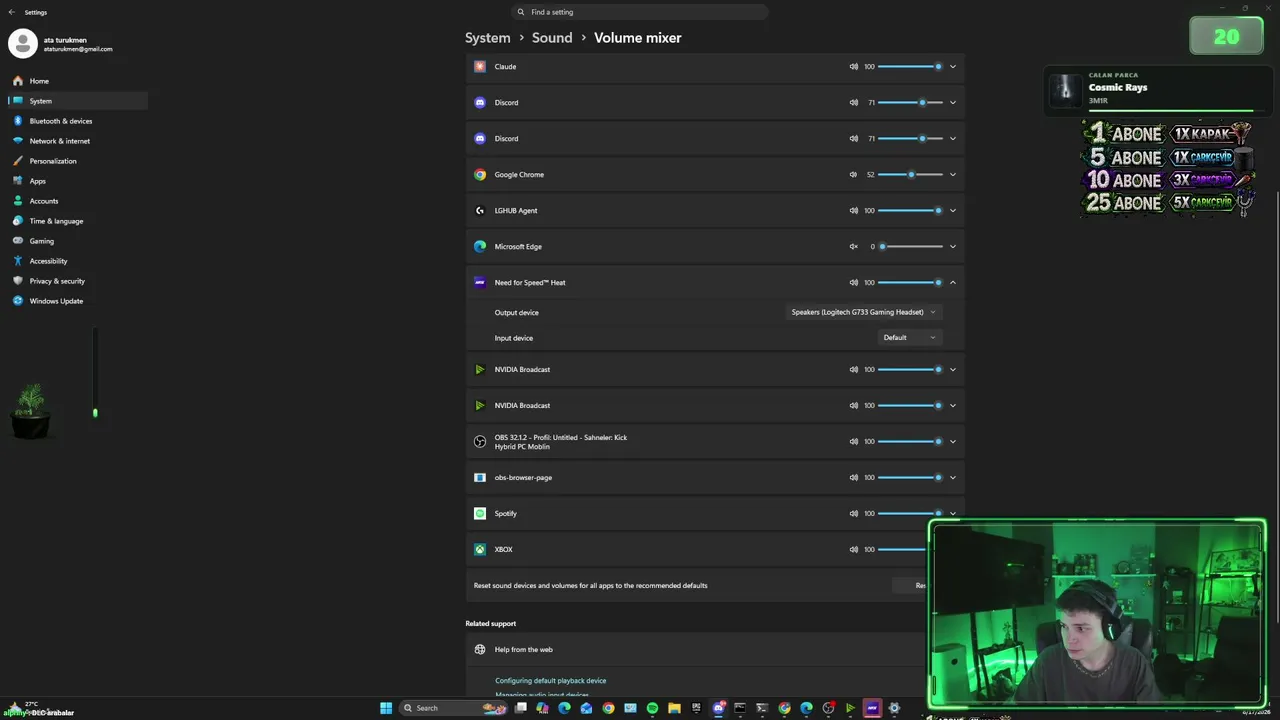Expand the OBS 32.1.2 device options
1280x720 pixels.
click(x=953, y=441)
